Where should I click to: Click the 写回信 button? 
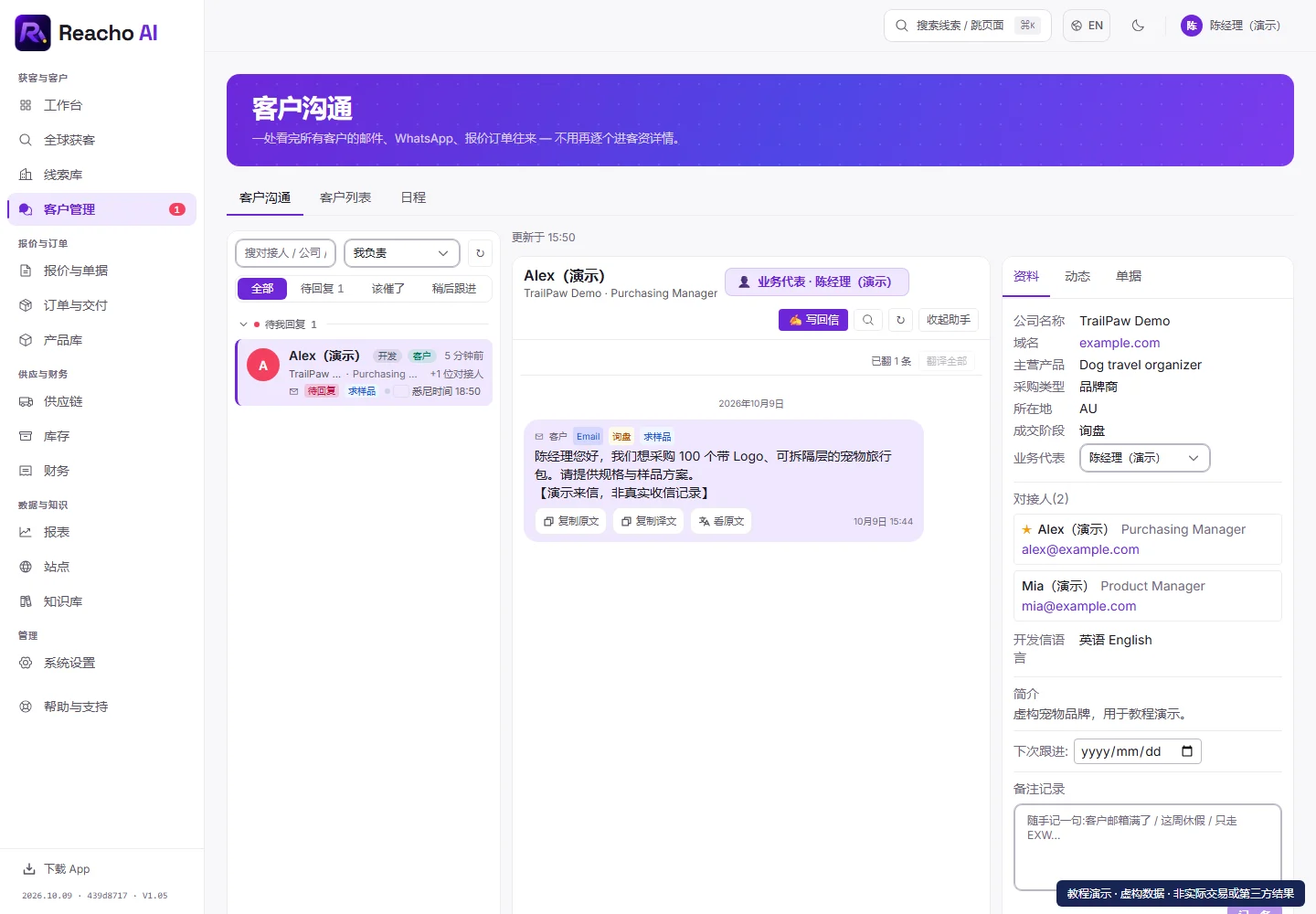813,320
